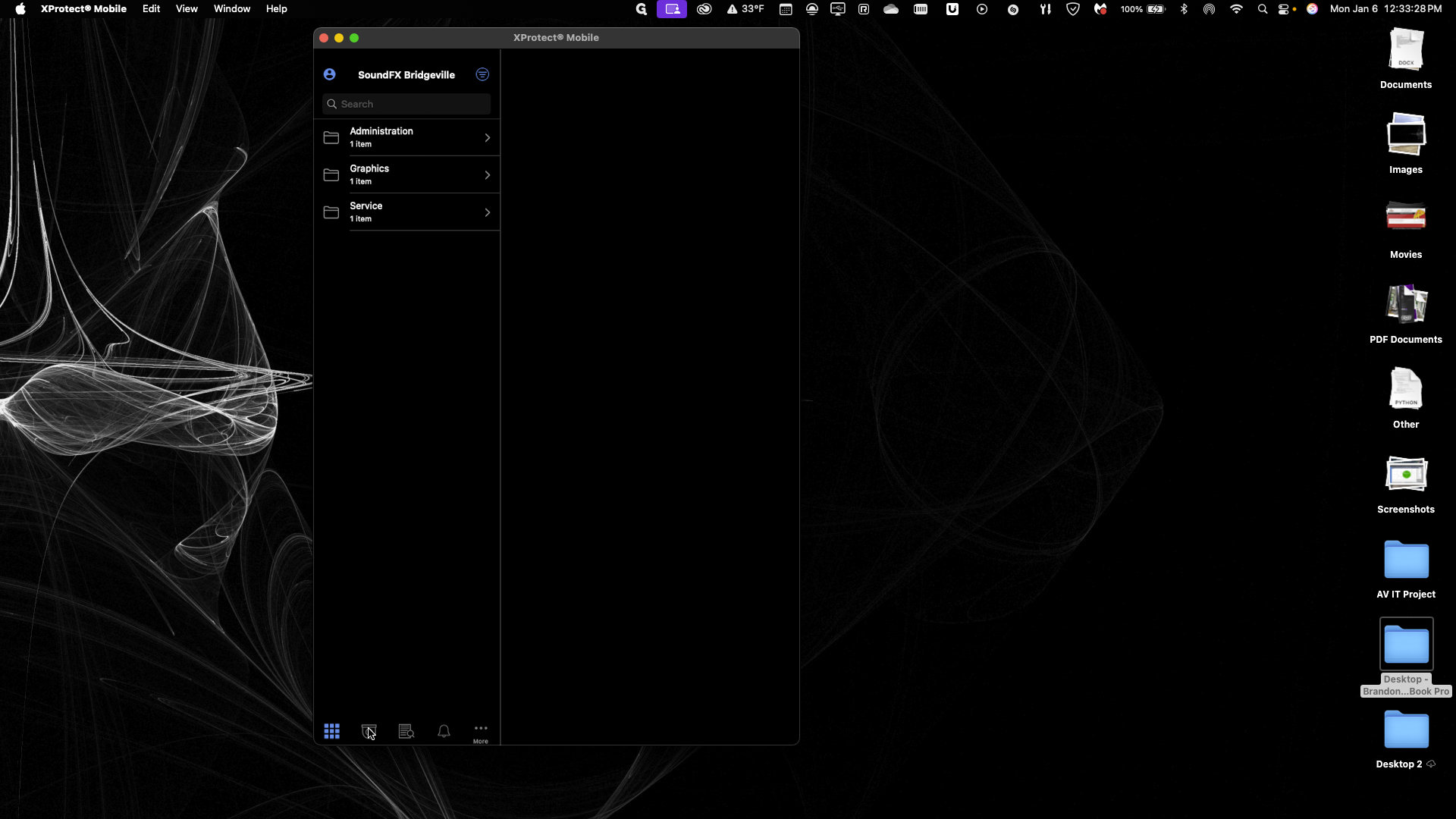Select the PDF Documents stack
1456x819 pixels.
tap(1406, 313)
